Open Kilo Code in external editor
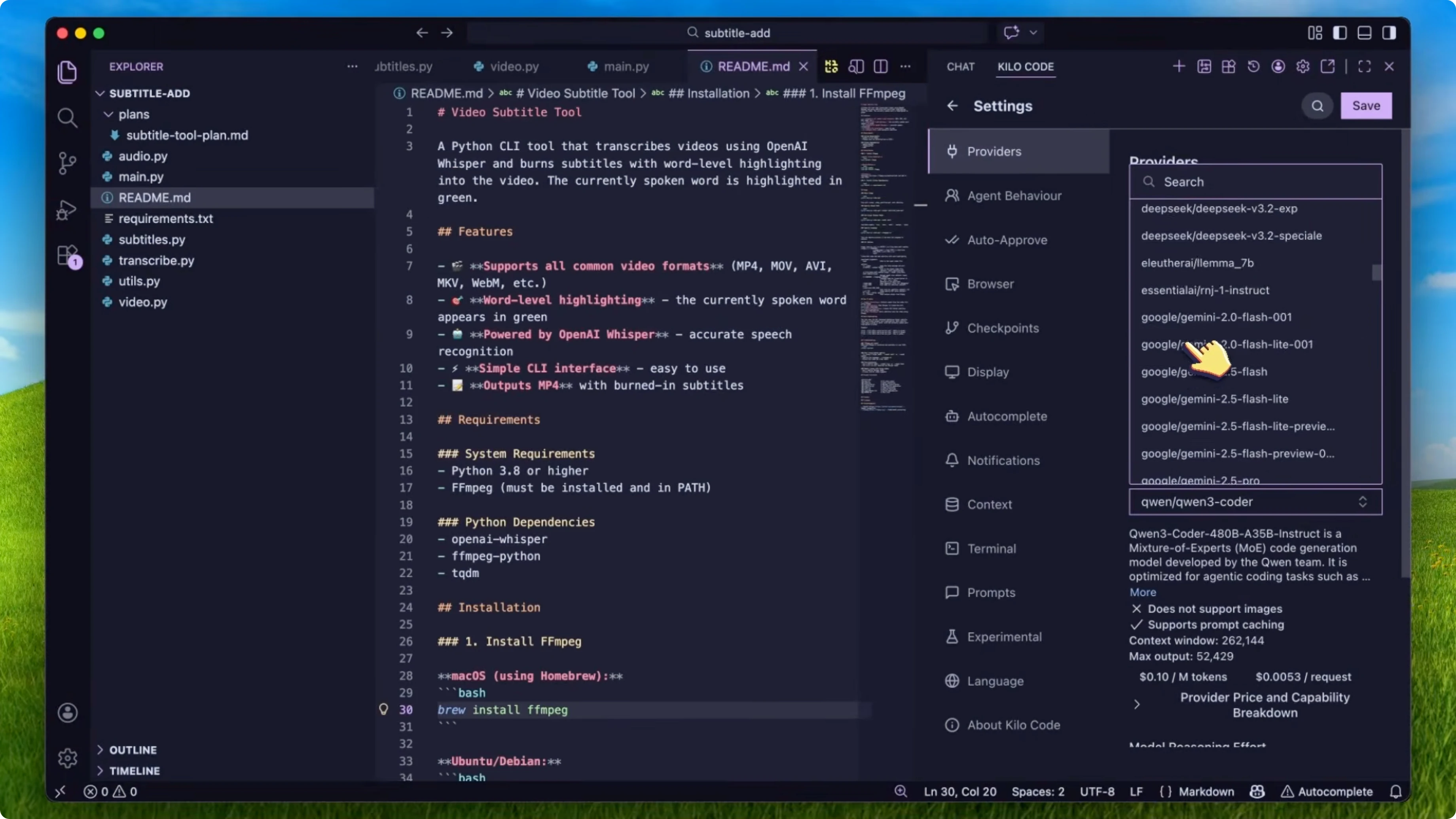 (1328, 66)
